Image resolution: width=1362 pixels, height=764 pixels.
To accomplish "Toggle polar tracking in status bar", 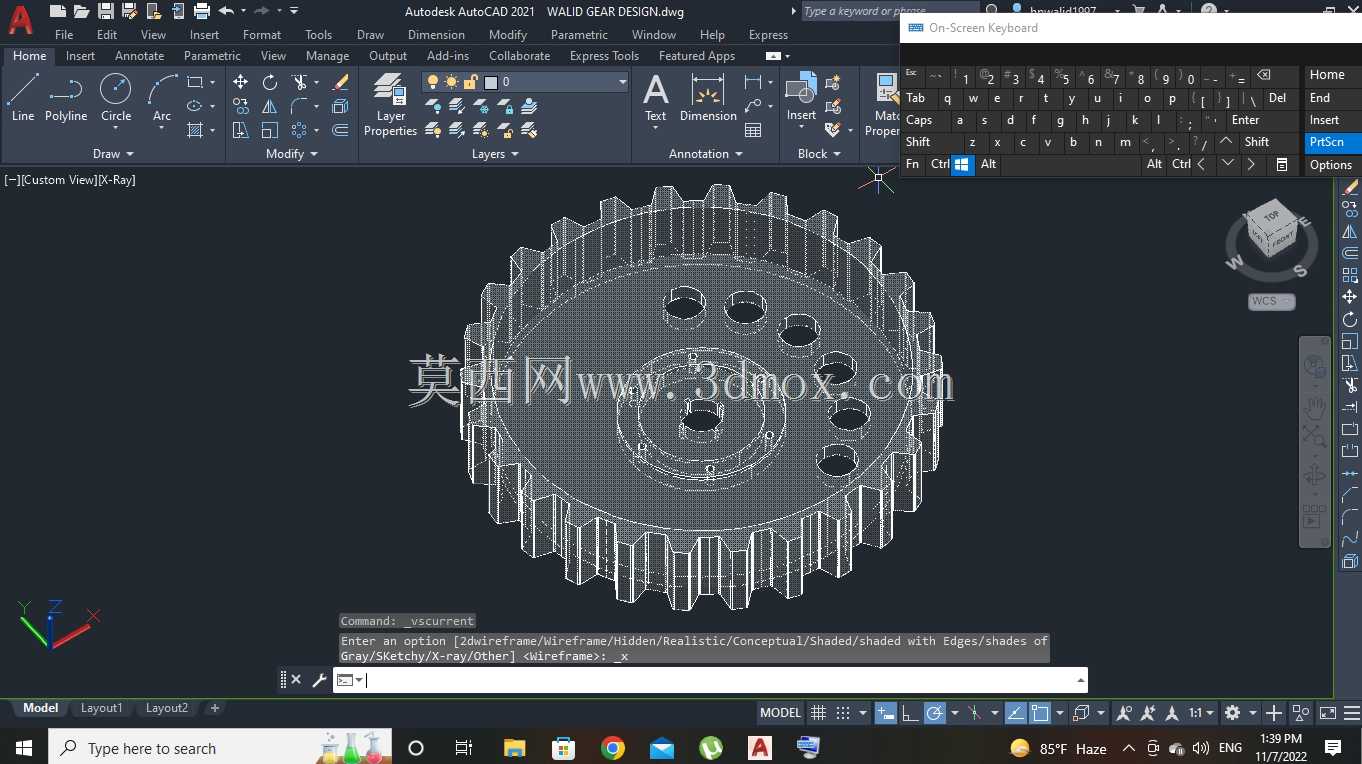I will (x=934, y=713).
